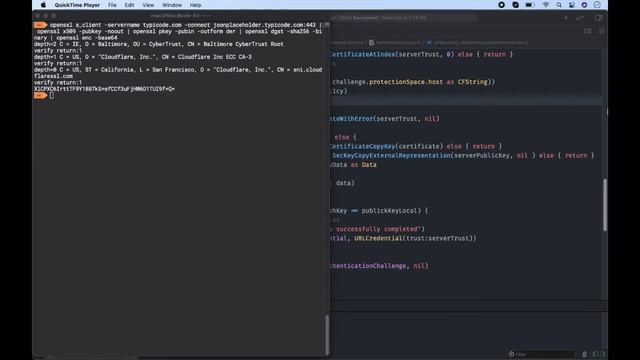Click the checkmark app icon in menu bar
Viewport: 640px width, 360px height.
coord(516,5)
